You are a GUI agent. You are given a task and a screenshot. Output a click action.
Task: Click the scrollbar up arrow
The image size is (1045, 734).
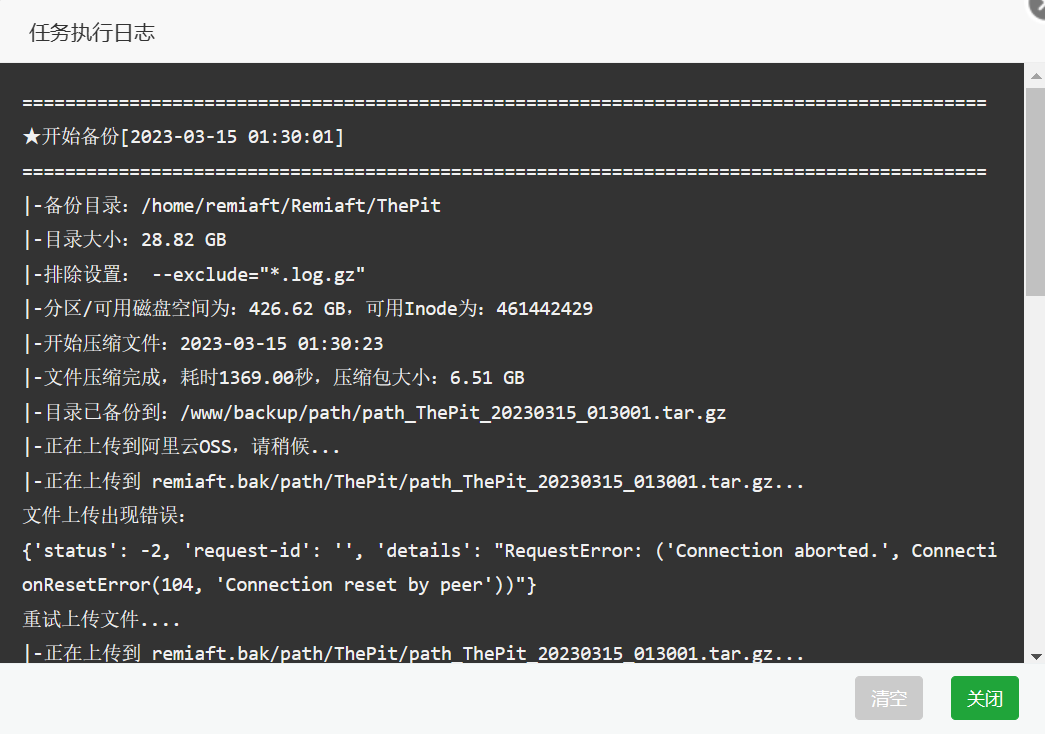pos(1036,76)
